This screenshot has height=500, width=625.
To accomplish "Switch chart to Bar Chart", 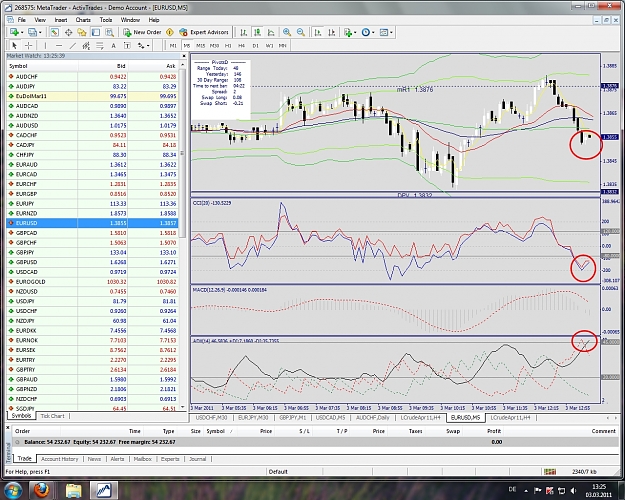I will (244, 32).
